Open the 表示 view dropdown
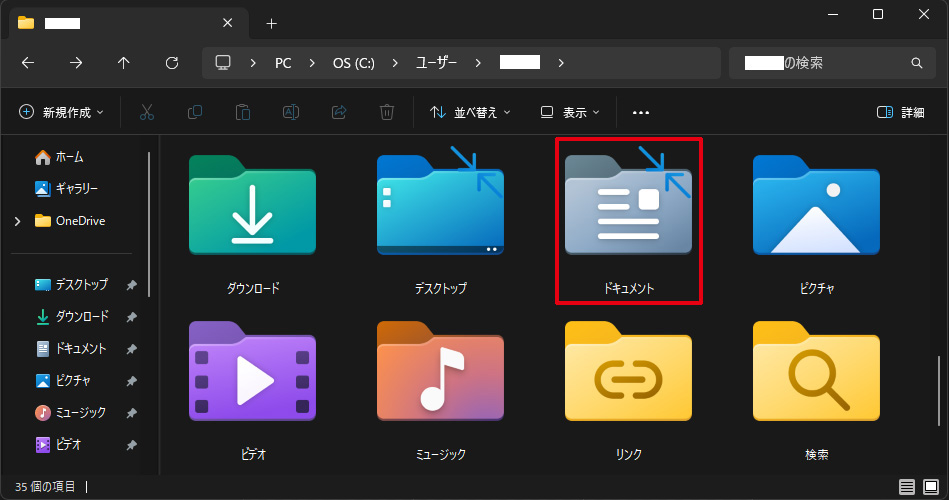The width and height of the screenshot is (949, 500). [x=570, y=112]
